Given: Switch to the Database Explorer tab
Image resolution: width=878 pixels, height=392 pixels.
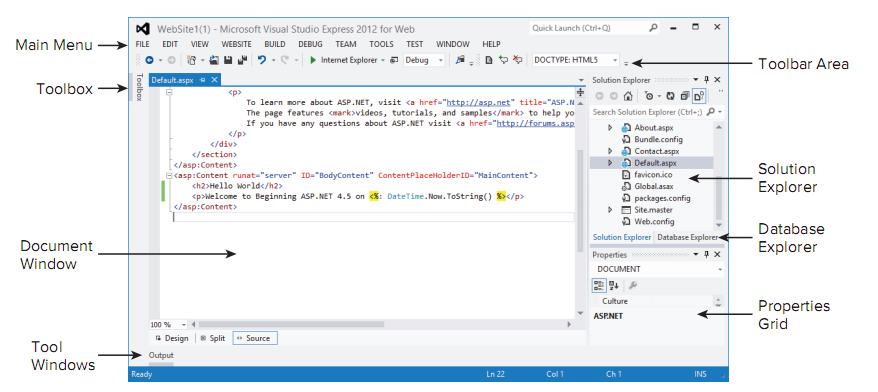Looking at the screenshot, I should point(688,237).
